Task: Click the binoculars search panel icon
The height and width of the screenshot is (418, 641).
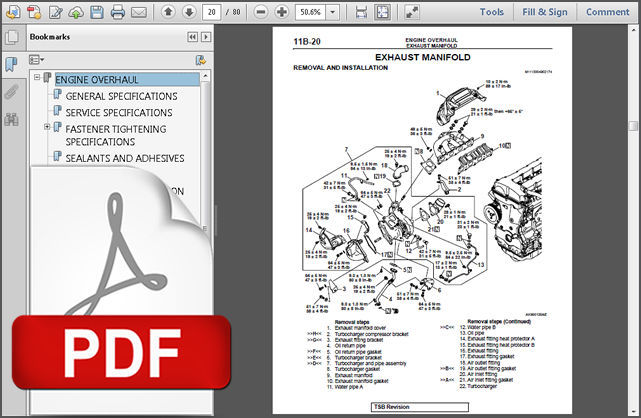Action: [11, 119]
